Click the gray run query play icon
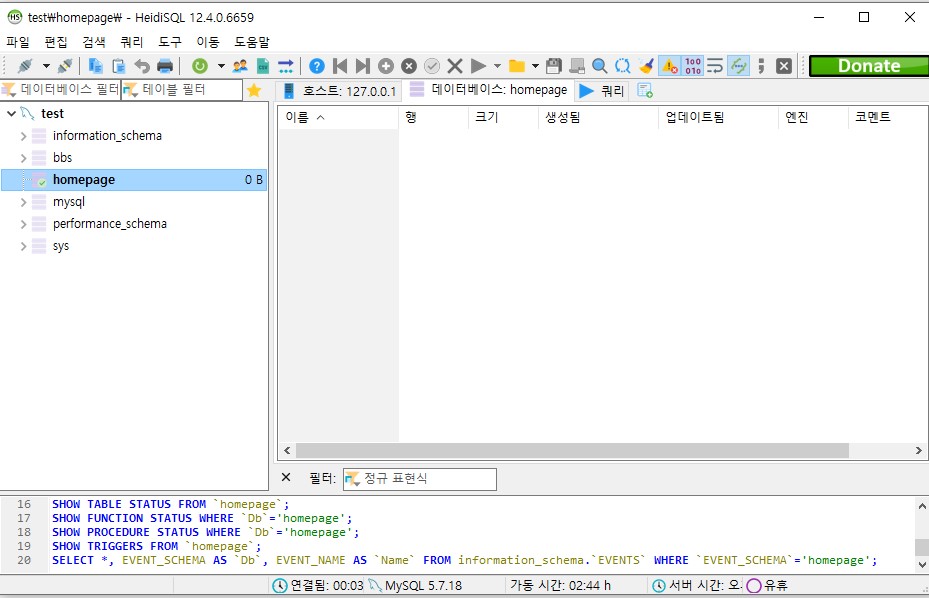Viewport: 929px width, 598px height. click(x=478, y=66)
